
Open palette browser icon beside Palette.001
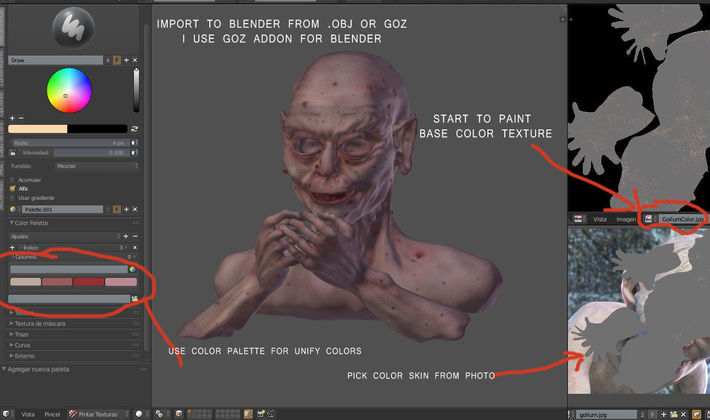click(x=13, y=210)
